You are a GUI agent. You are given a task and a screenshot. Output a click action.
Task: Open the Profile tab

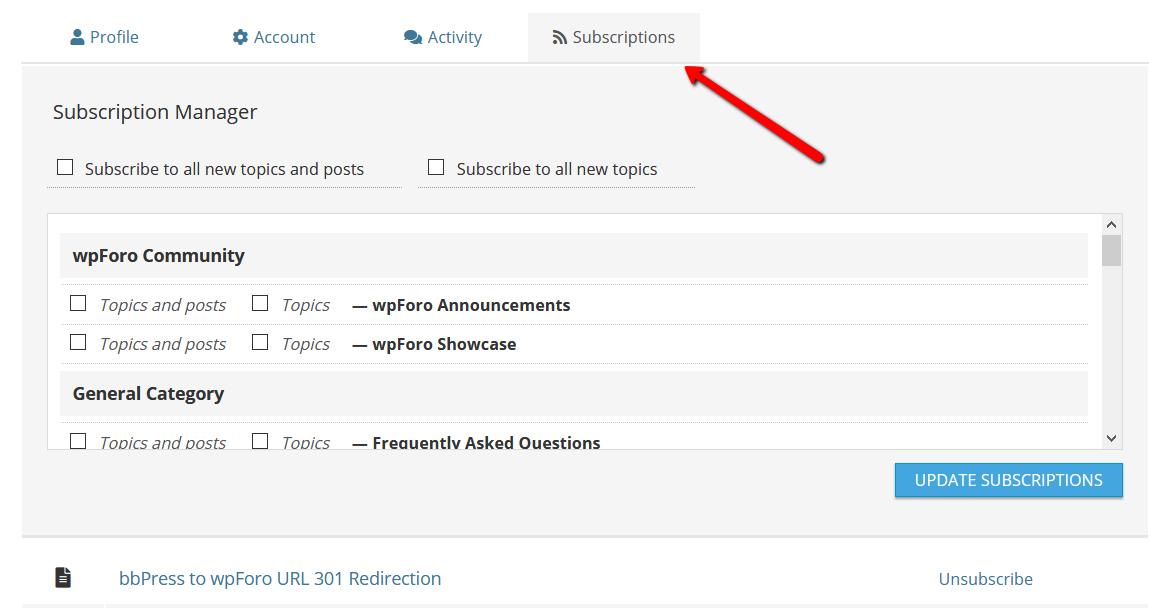pyautogui.click(x=114, y=37)
